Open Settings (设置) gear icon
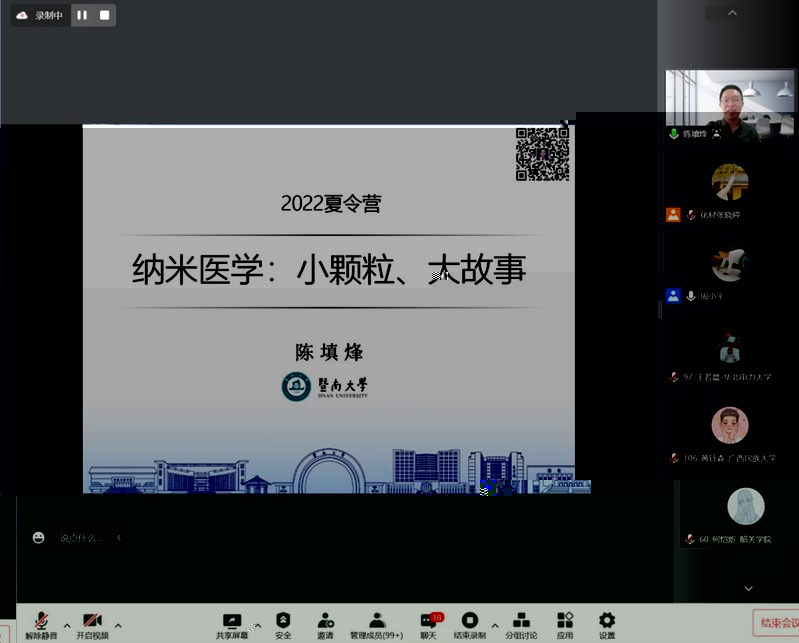Viewport: 799px width, 643px height. coord(607,624)
